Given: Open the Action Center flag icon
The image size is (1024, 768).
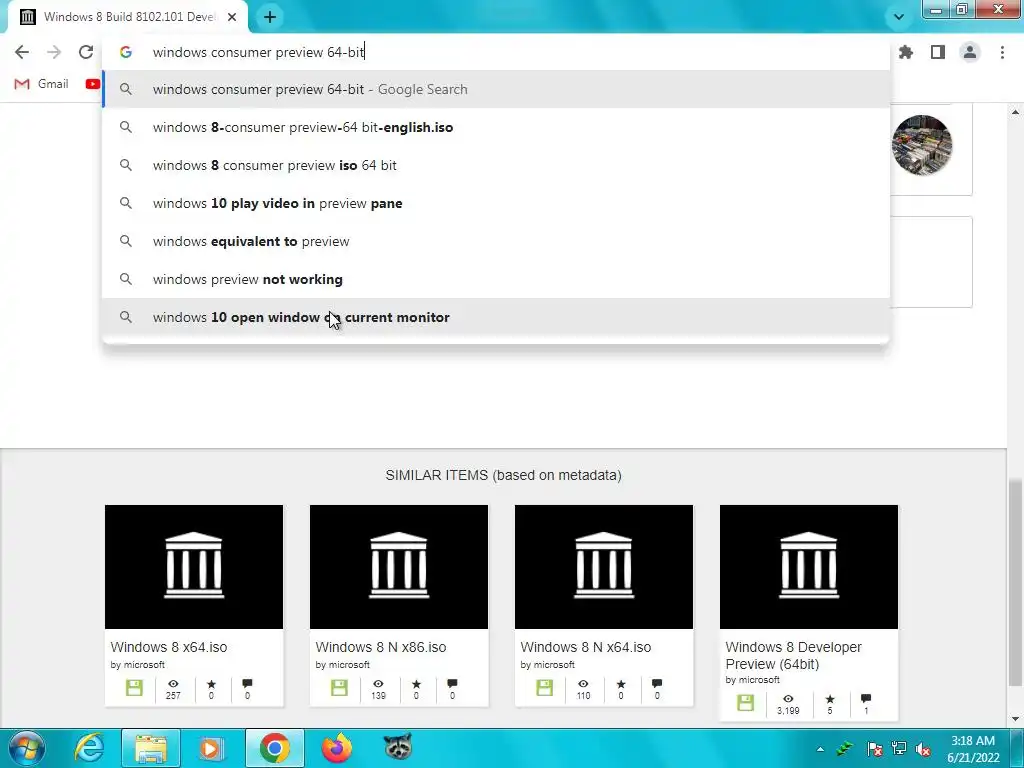Looking at the screenshot, I should tap(874, 749).
